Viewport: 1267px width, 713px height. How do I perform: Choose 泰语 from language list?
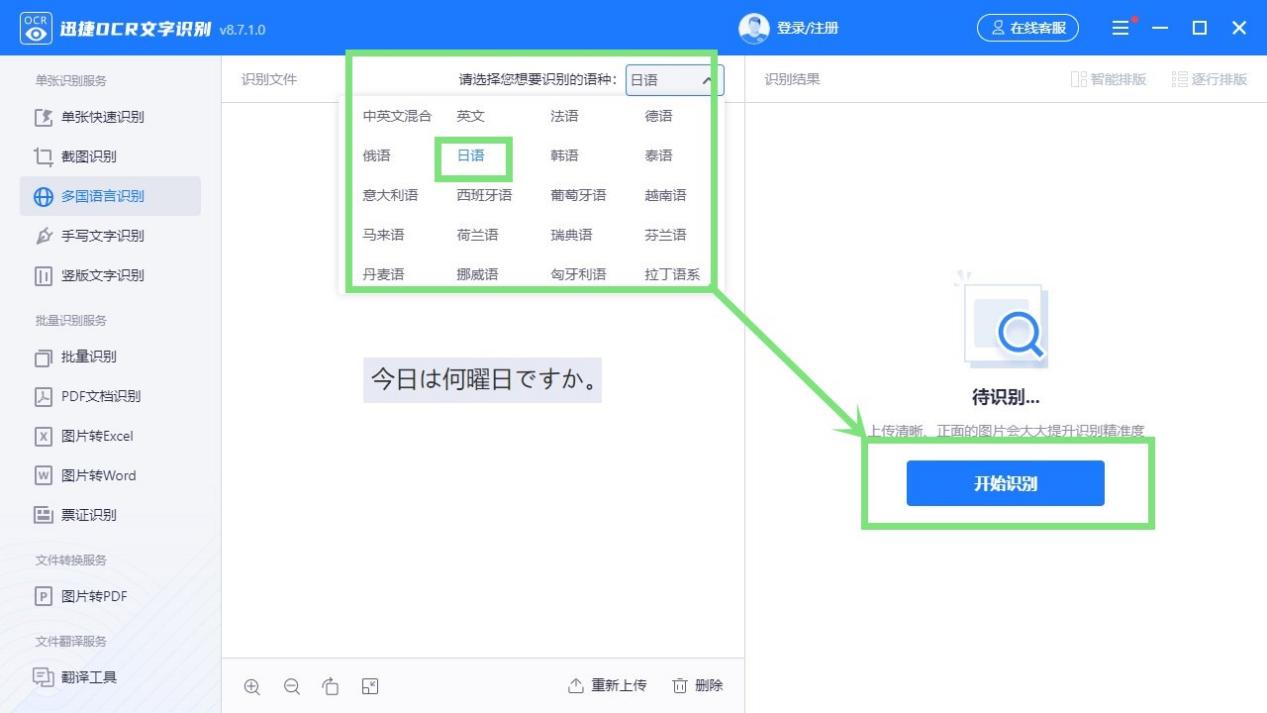tap(659, 156)
